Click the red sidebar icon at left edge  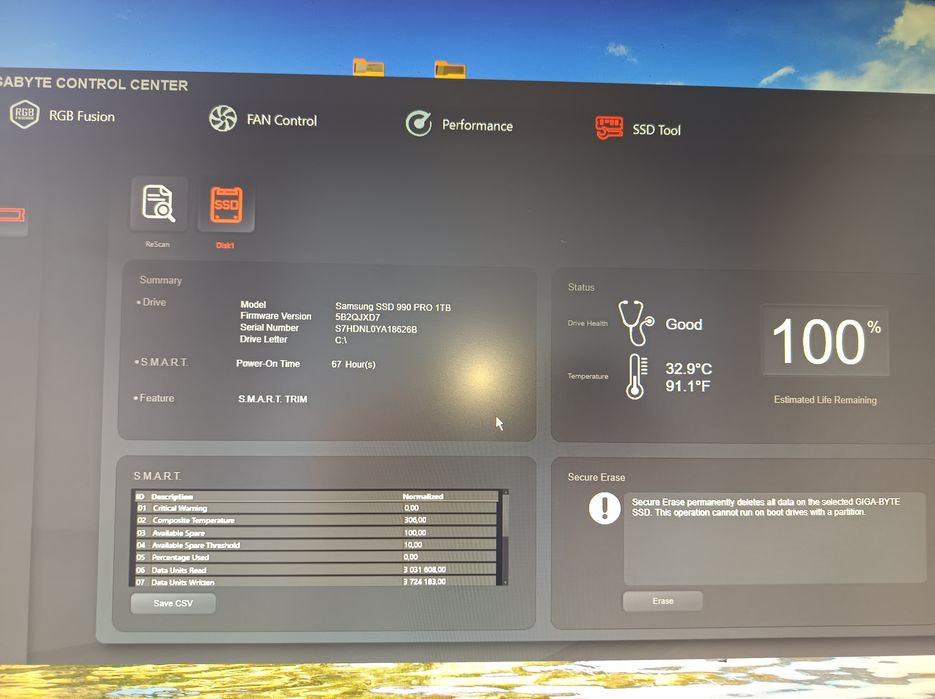pos(12,215)
